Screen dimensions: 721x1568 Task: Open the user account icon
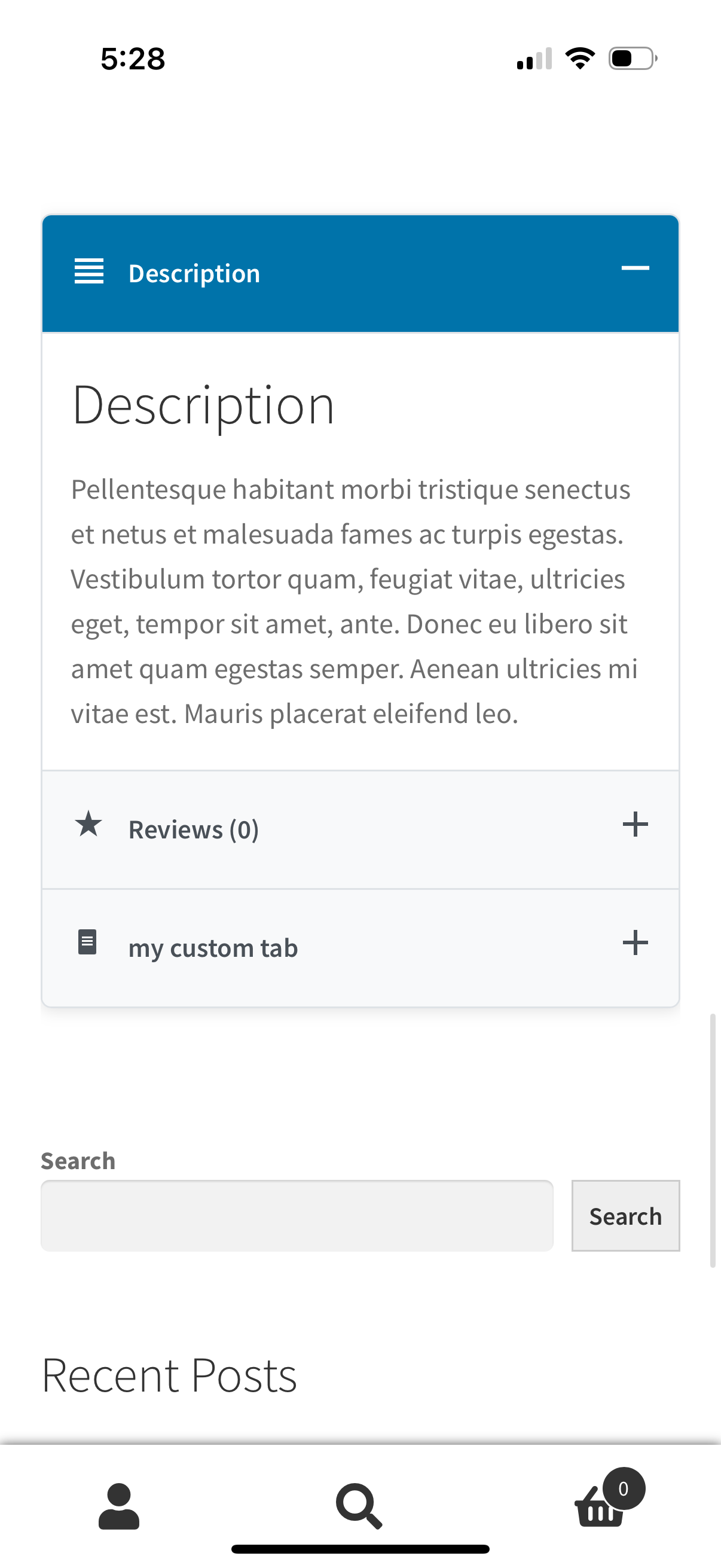point(118,1506)
